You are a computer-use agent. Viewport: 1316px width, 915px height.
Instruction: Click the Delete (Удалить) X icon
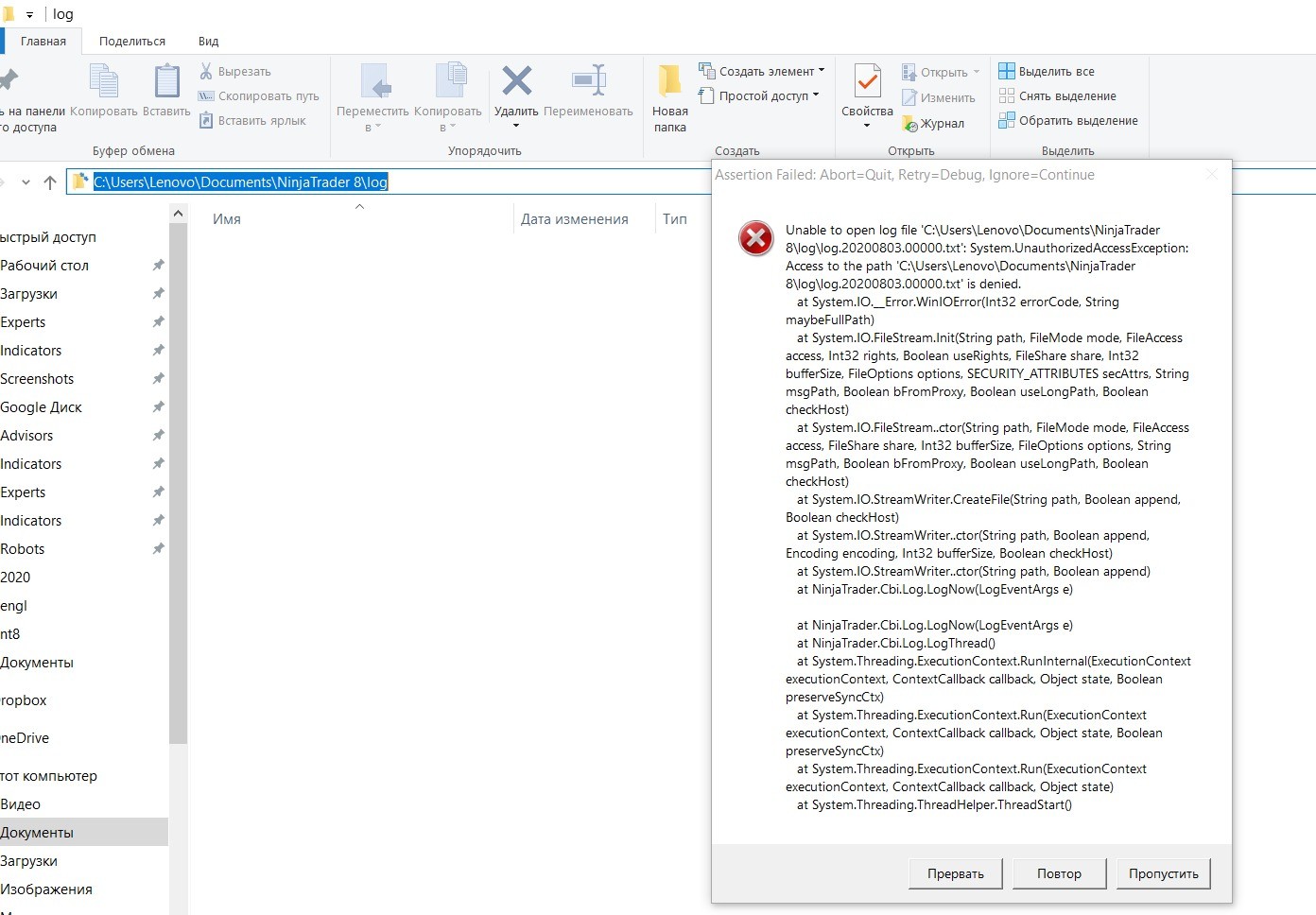pyautogui.click(x=516, y=80)
